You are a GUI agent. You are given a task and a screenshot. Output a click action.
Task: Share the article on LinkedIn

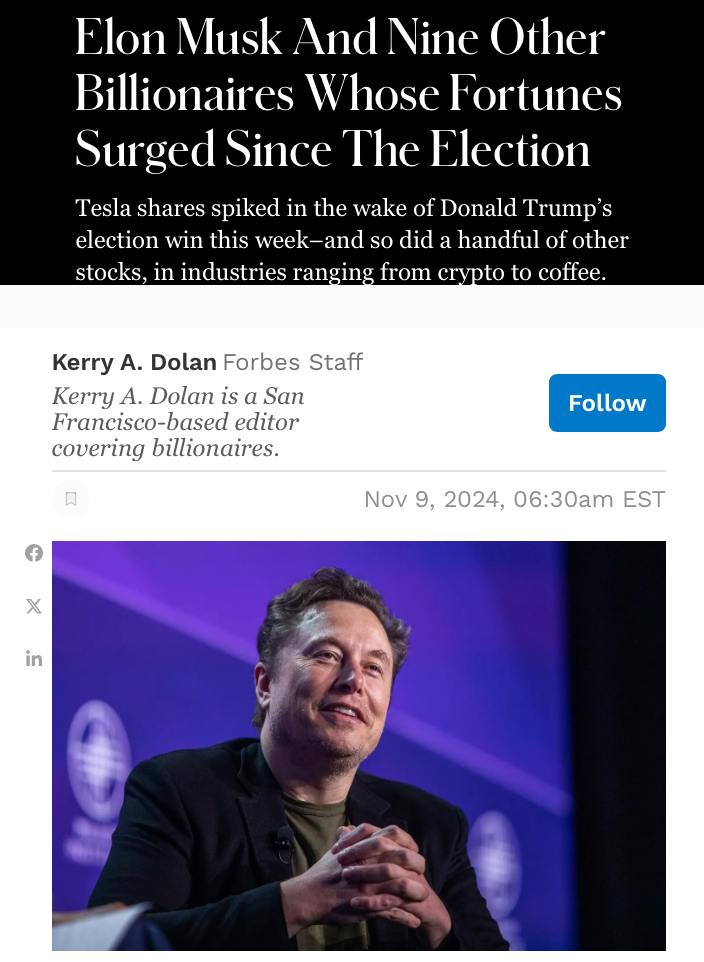34,658
